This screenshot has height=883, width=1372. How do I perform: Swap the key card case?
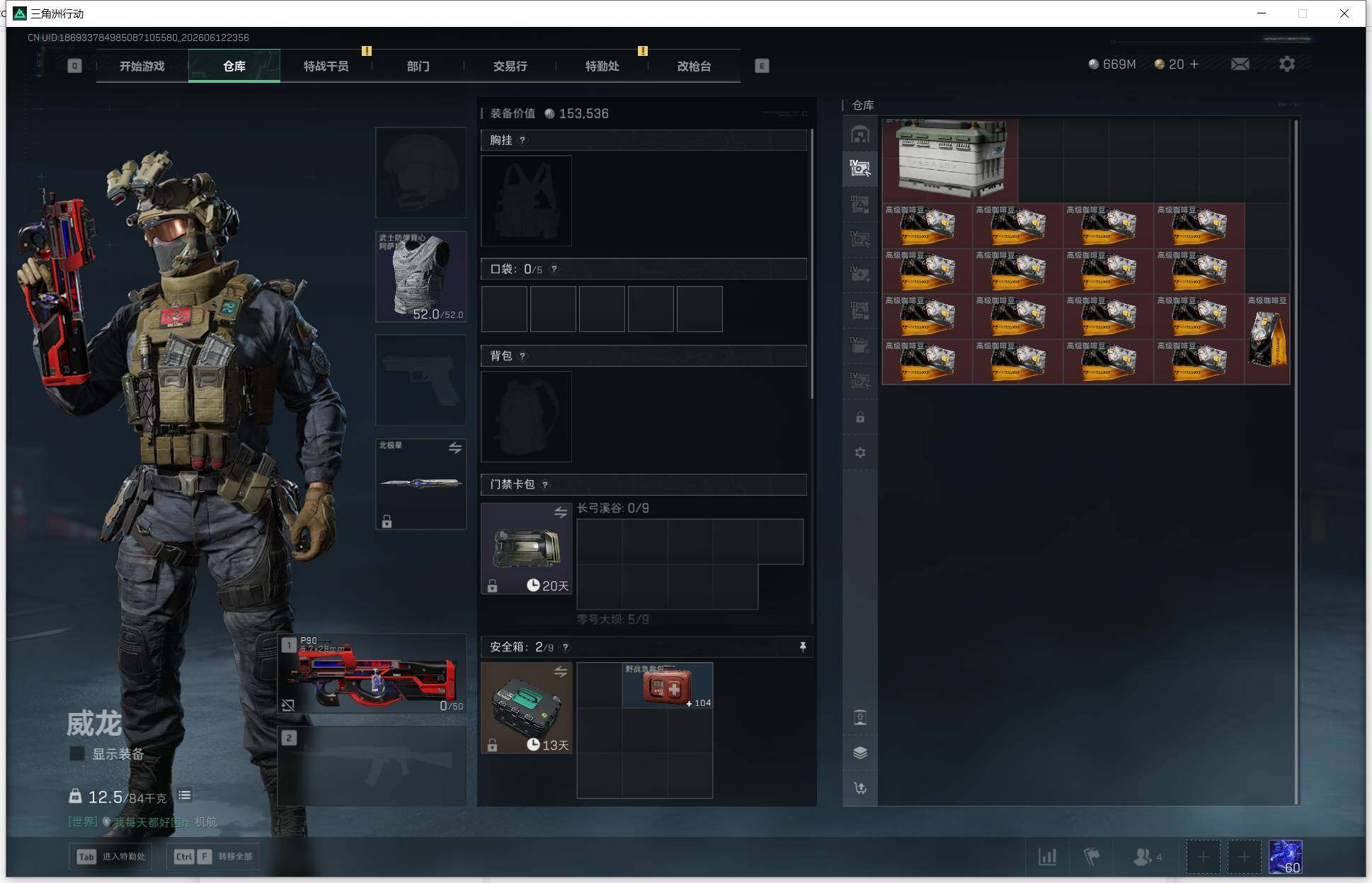click(x=561, y=512)
